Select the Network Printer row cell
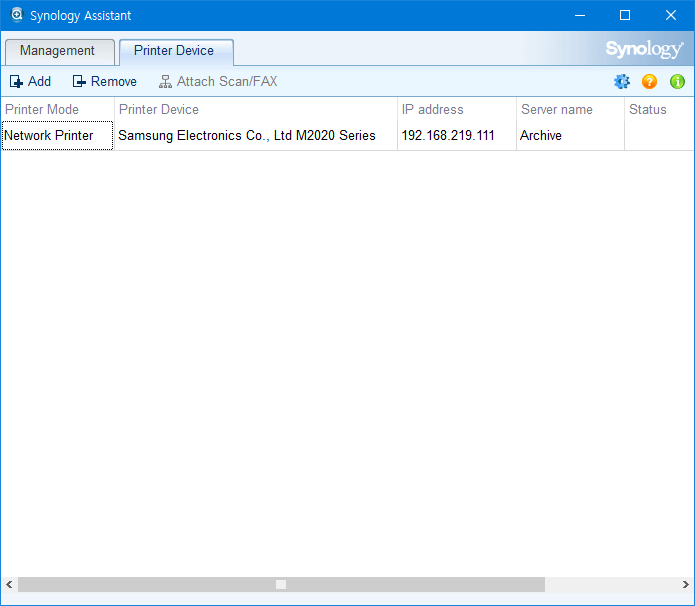The width and height of the screenshot is (695, 606). tap(49, 136)
